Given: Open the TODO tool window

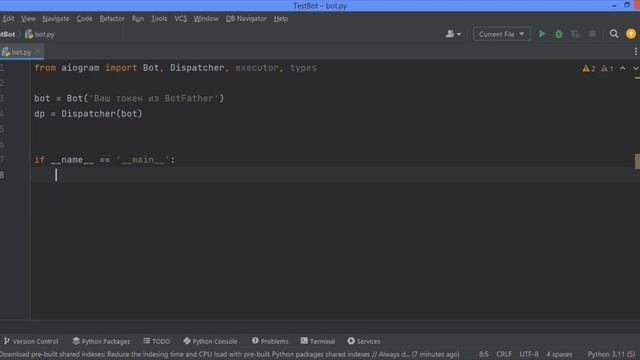Looking at the screenshot, I should tap(157, 341).
